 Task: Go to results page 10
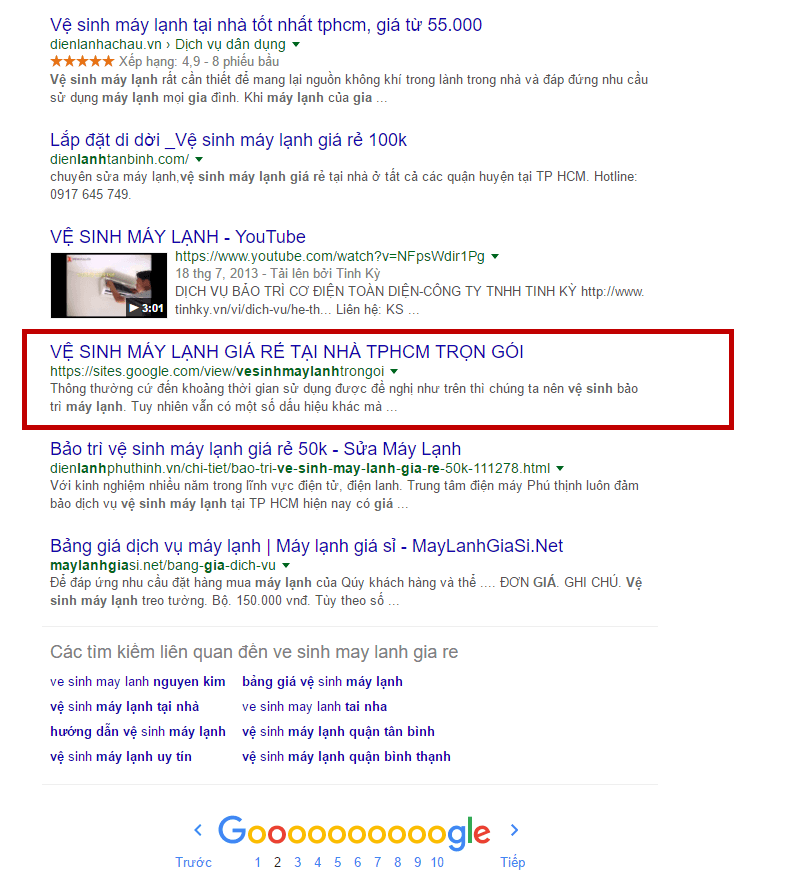437,862
